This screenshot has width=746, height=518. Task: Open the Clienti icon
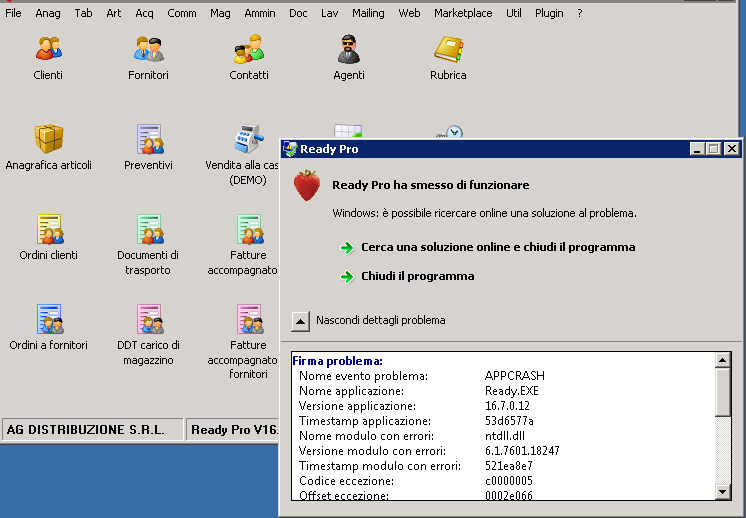point(48,48)
